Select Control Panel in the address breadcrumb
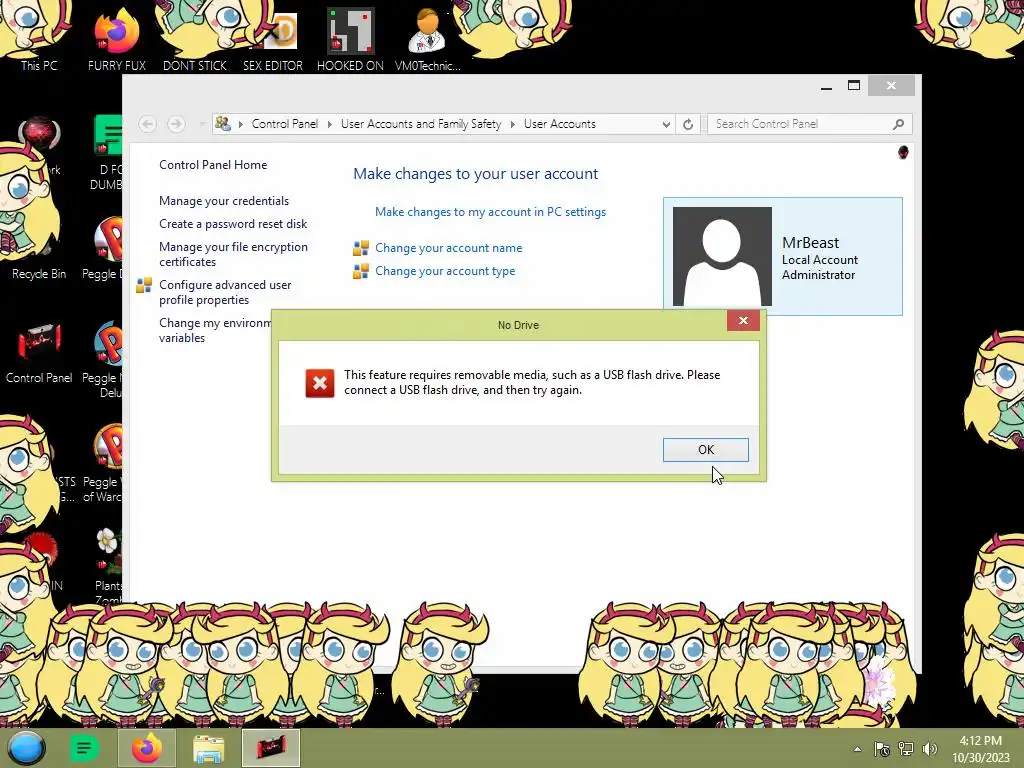 [285, 124]
